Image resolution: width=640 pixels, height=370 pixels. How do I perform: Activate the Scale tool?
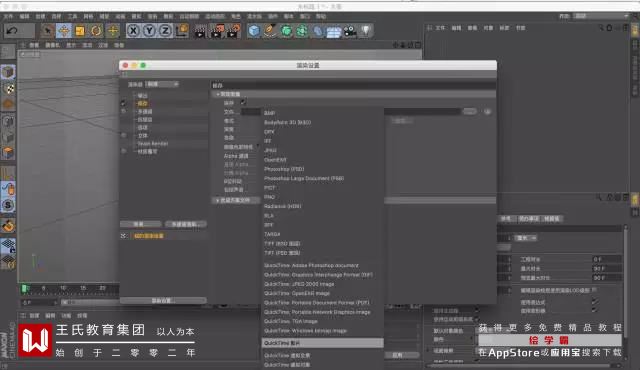[80, 31]
